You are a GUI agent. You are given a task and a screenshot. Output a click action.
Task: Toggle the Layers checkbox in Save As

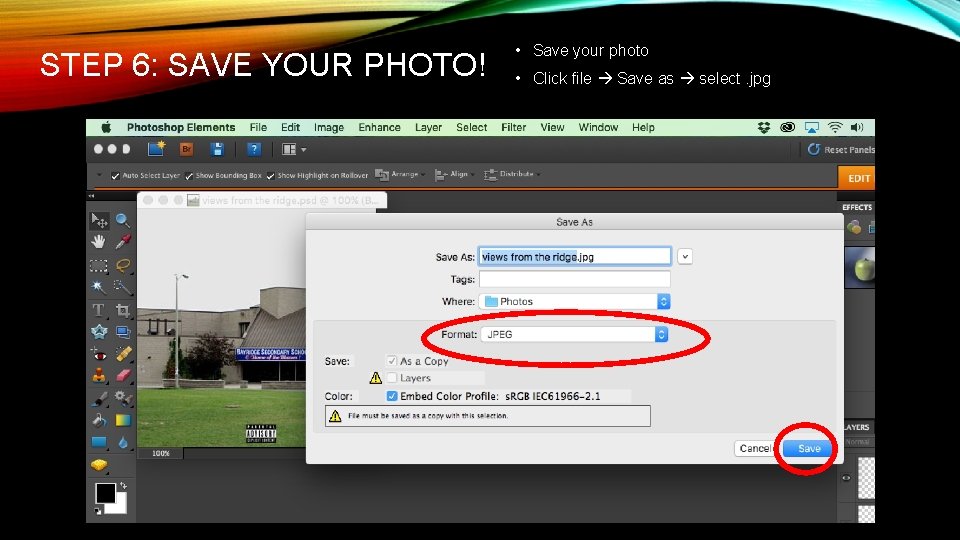click(x=392, y=378)
